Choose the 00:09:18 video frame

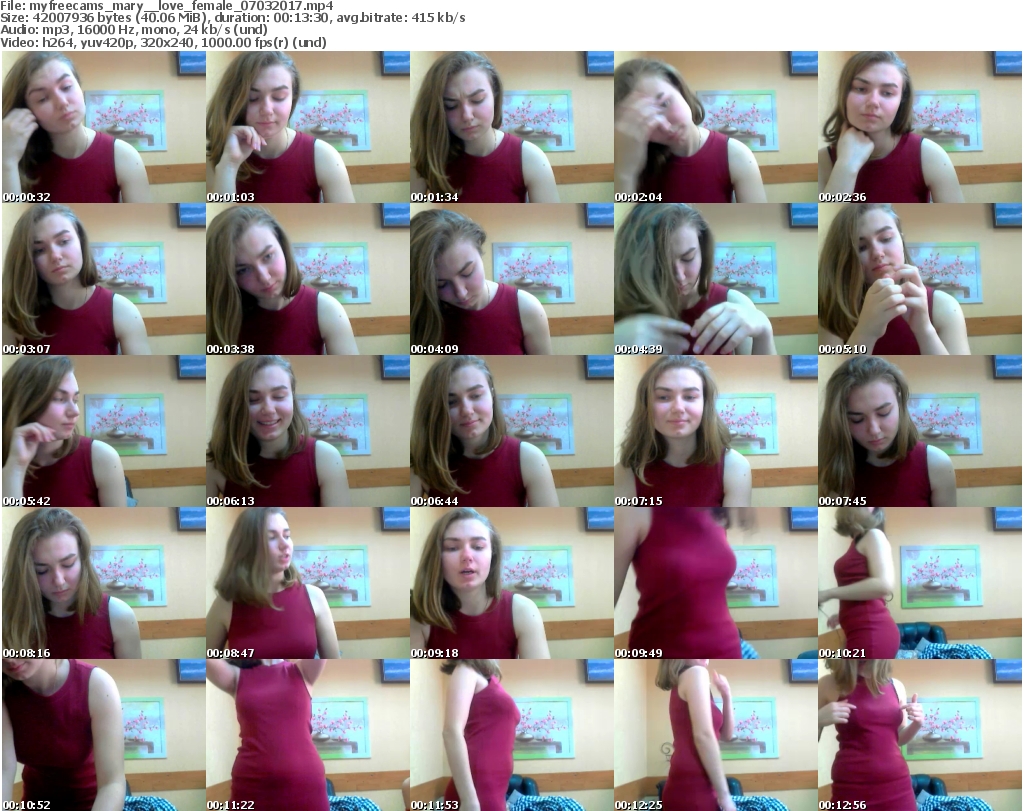pyautogui.click(x=512, y=583)
